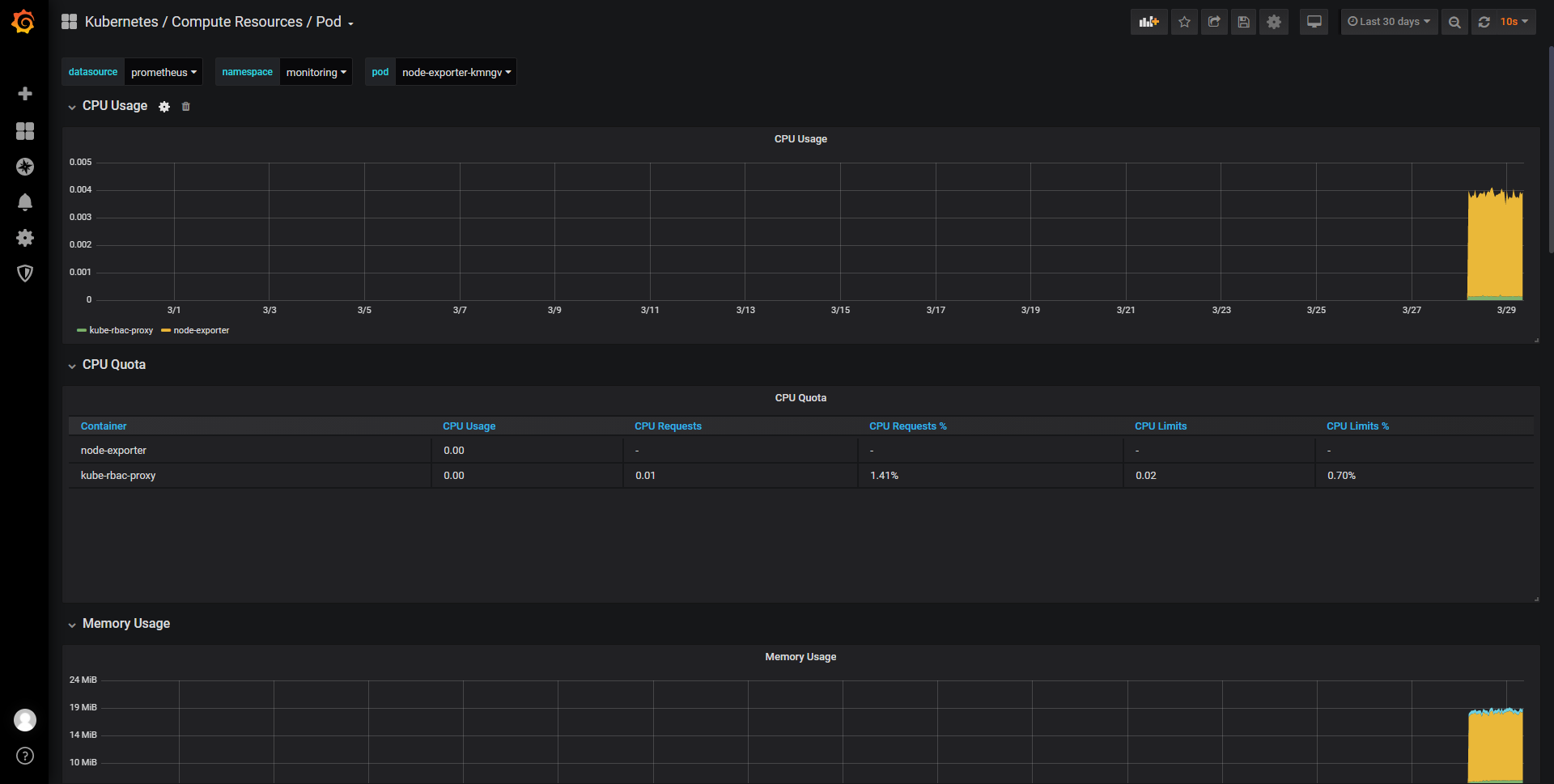Click the Add panel icon
The width and height of the screenshot is (1554, 784).
tap(1149, 22)
